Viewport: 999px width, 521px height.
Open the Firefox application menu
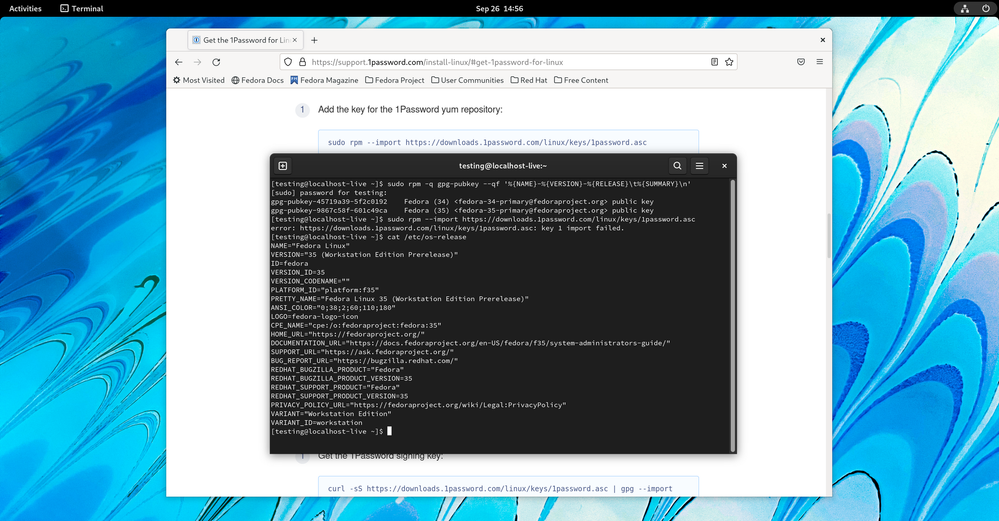[x=819, y=62]
